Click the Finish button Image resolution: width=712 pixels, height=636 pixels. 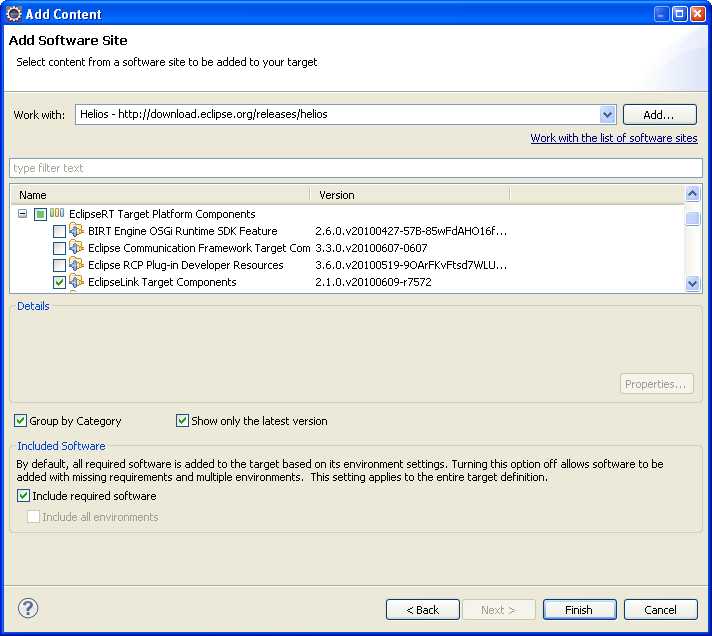pyautogui.click(x=579, y=610)
